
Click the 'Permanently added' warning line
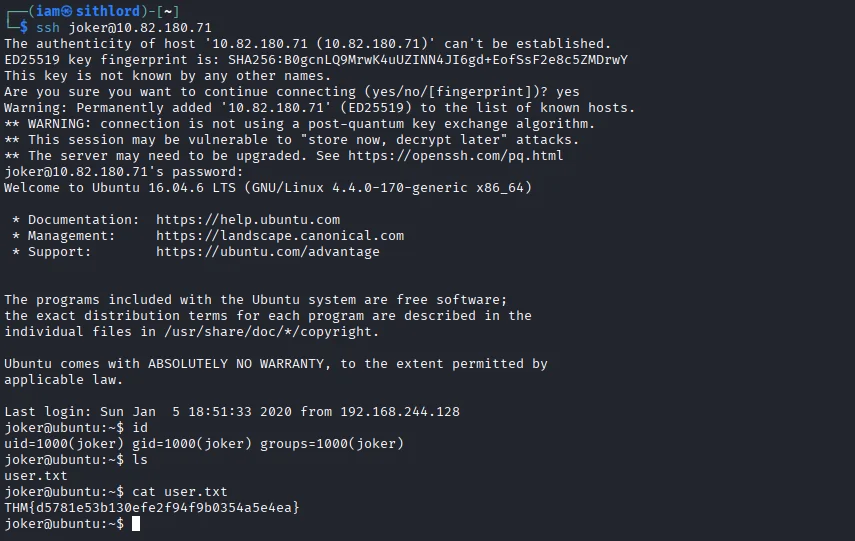[320, 108]
